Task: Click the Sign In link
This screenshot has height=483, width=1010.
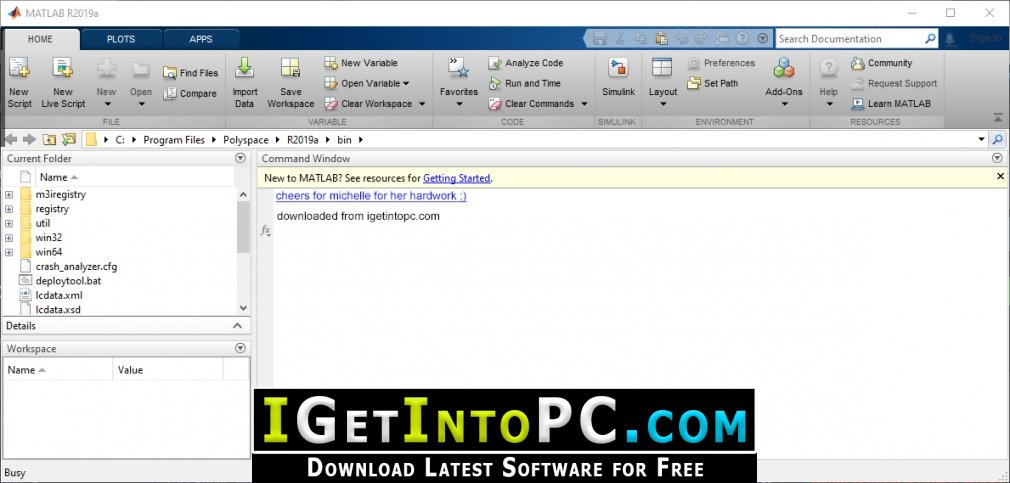Action: (986, 39)
